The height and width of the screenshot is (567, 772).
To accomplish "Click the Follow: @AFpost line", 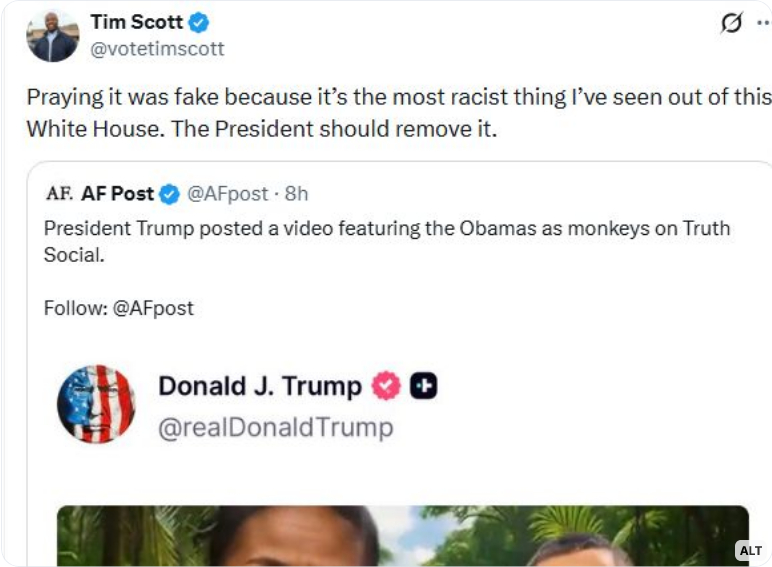I will 119,308.
